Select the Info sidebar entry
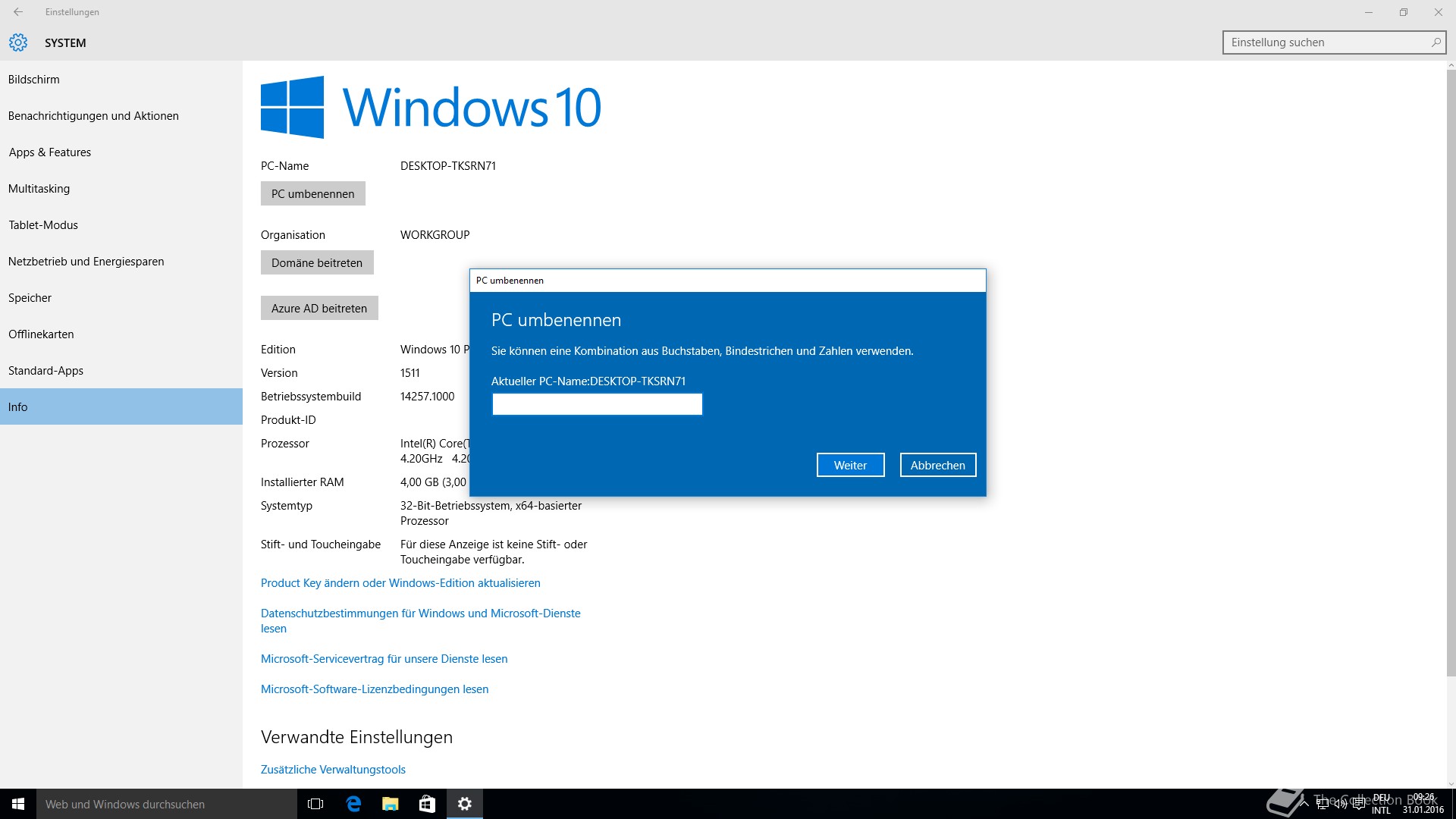 click(121, 406)
